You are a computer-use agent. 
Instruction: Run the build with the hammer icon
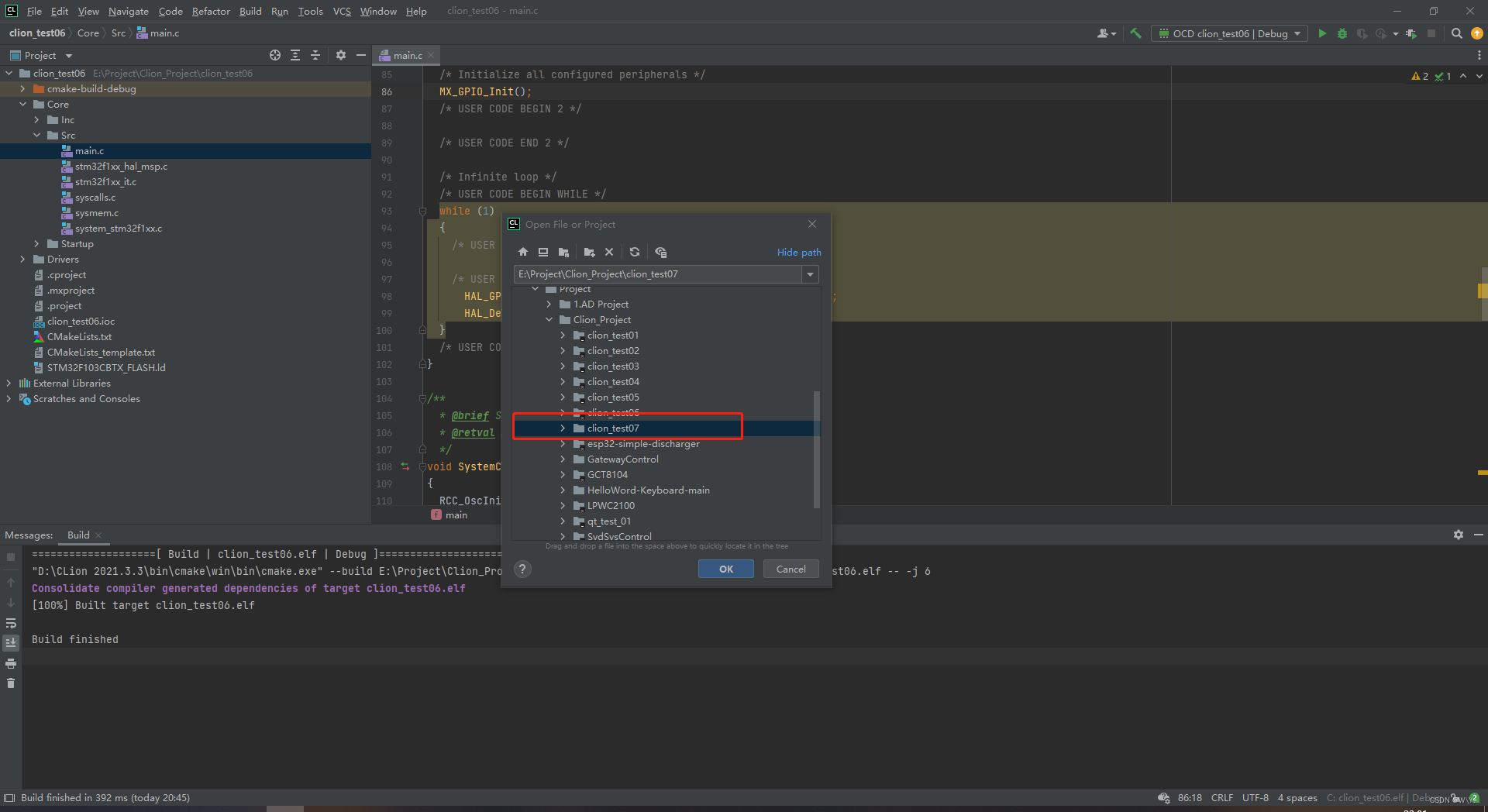coord(1135,33)
